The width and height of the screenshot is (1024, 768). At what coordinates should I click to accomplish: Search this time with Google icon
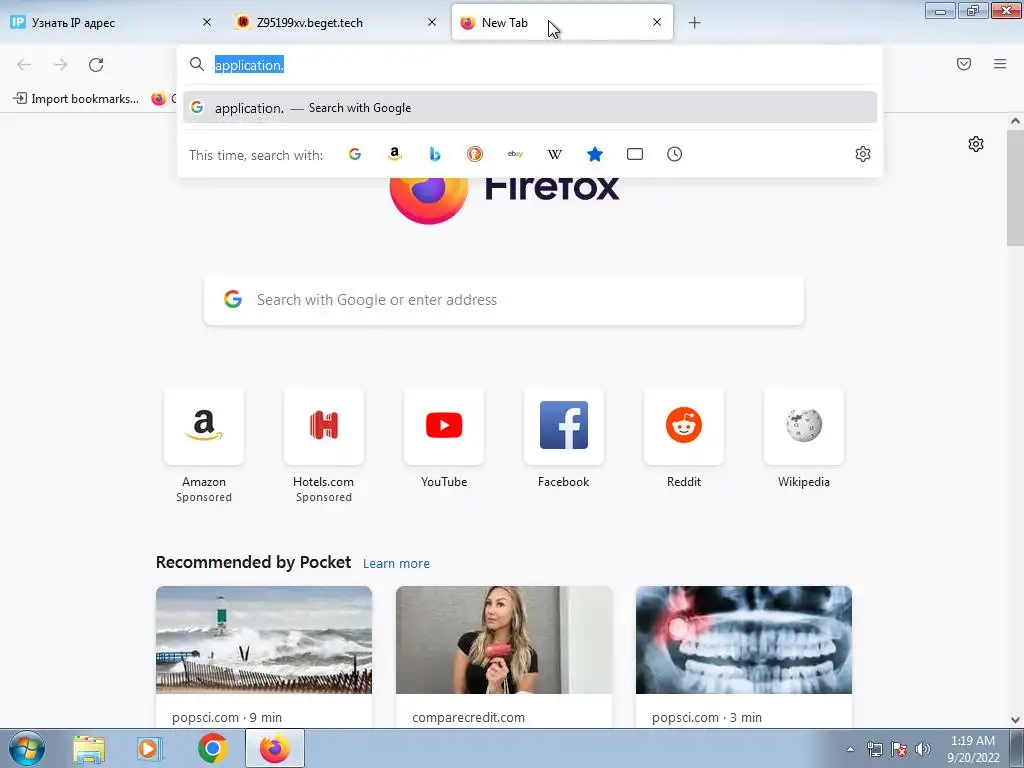tap(355, 154)
